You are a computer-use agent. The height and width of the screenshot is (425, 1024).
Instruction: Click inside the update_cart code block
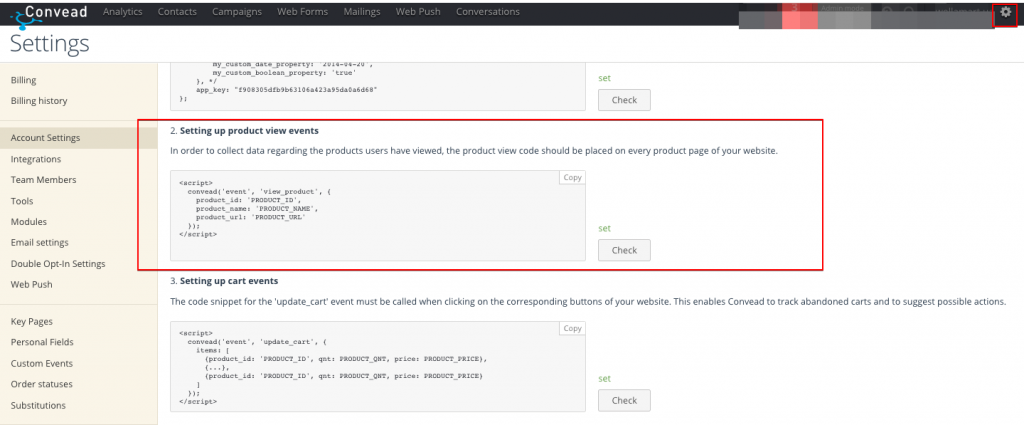tap(378, 366)
